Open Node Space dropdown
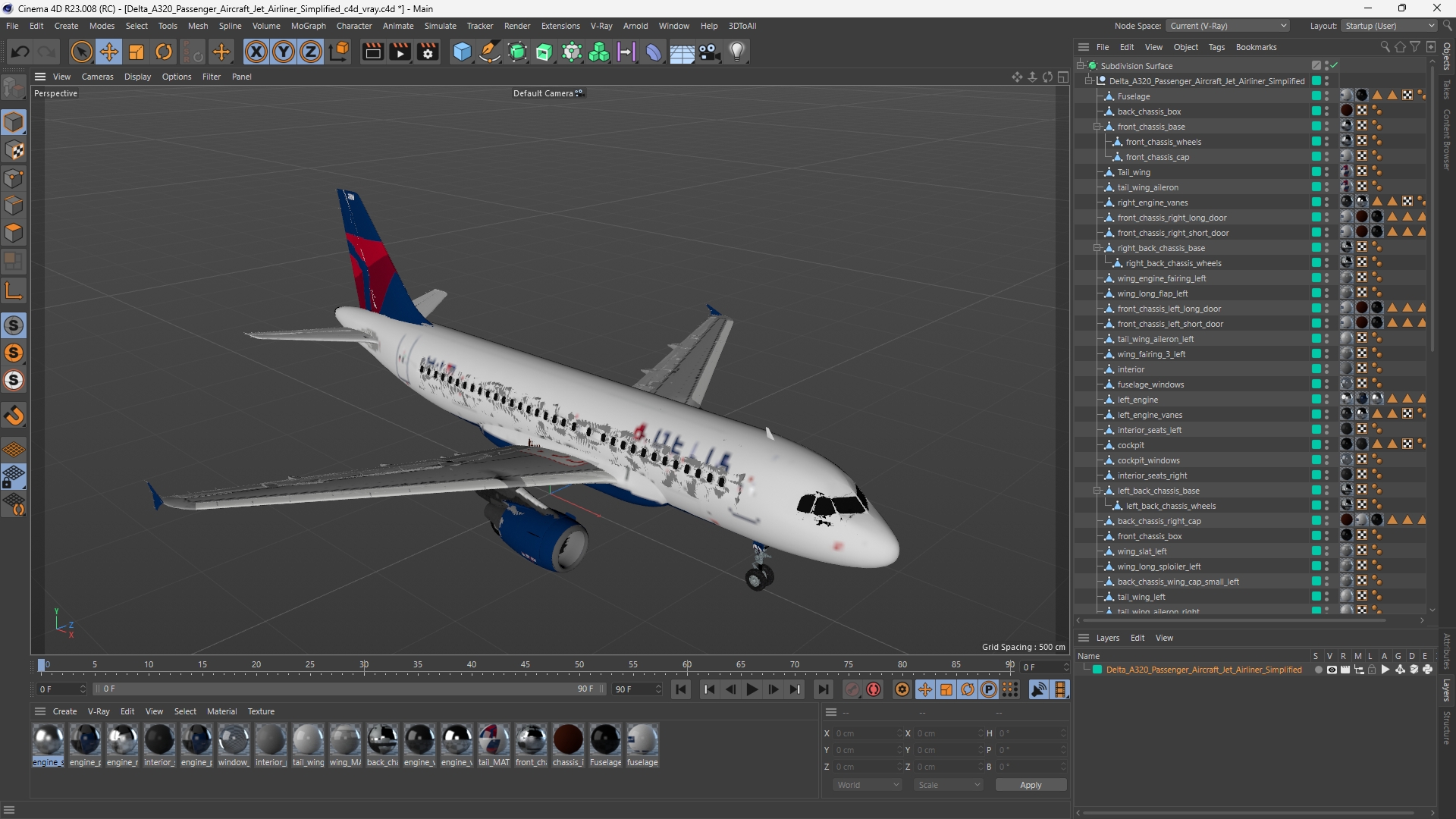 (1228, 26)
